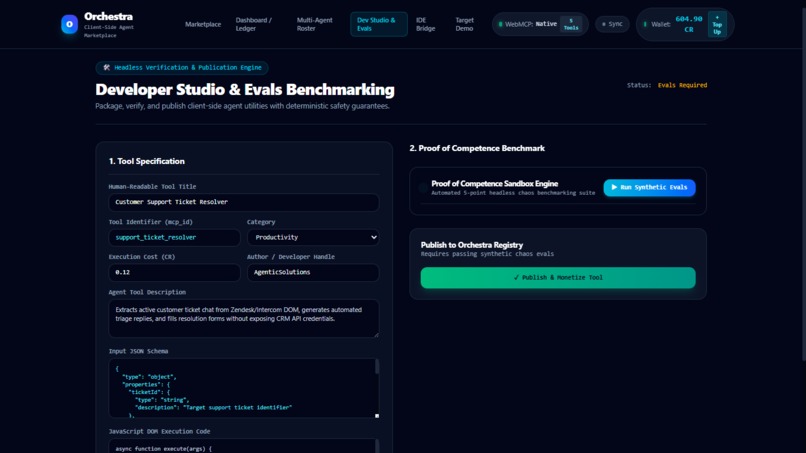The height and width of the screenshot is (453, 806).
Task: Click the 5 Tools badge
Action: pos(571,24)
